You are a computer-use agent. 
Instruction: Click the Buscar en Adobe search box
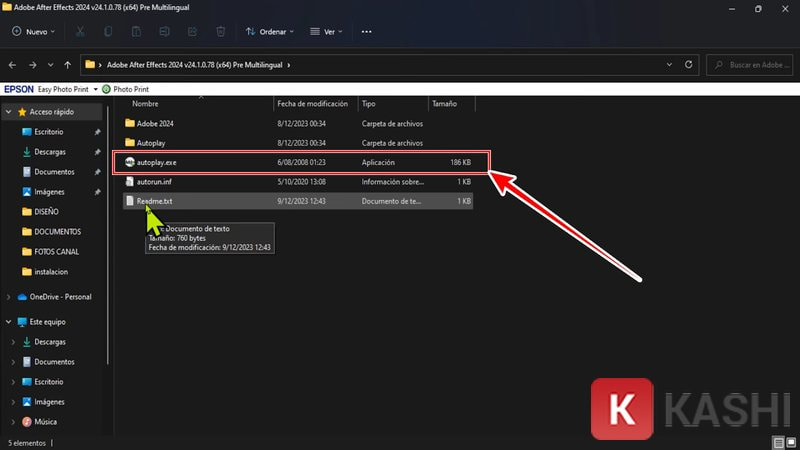point(749,65)
